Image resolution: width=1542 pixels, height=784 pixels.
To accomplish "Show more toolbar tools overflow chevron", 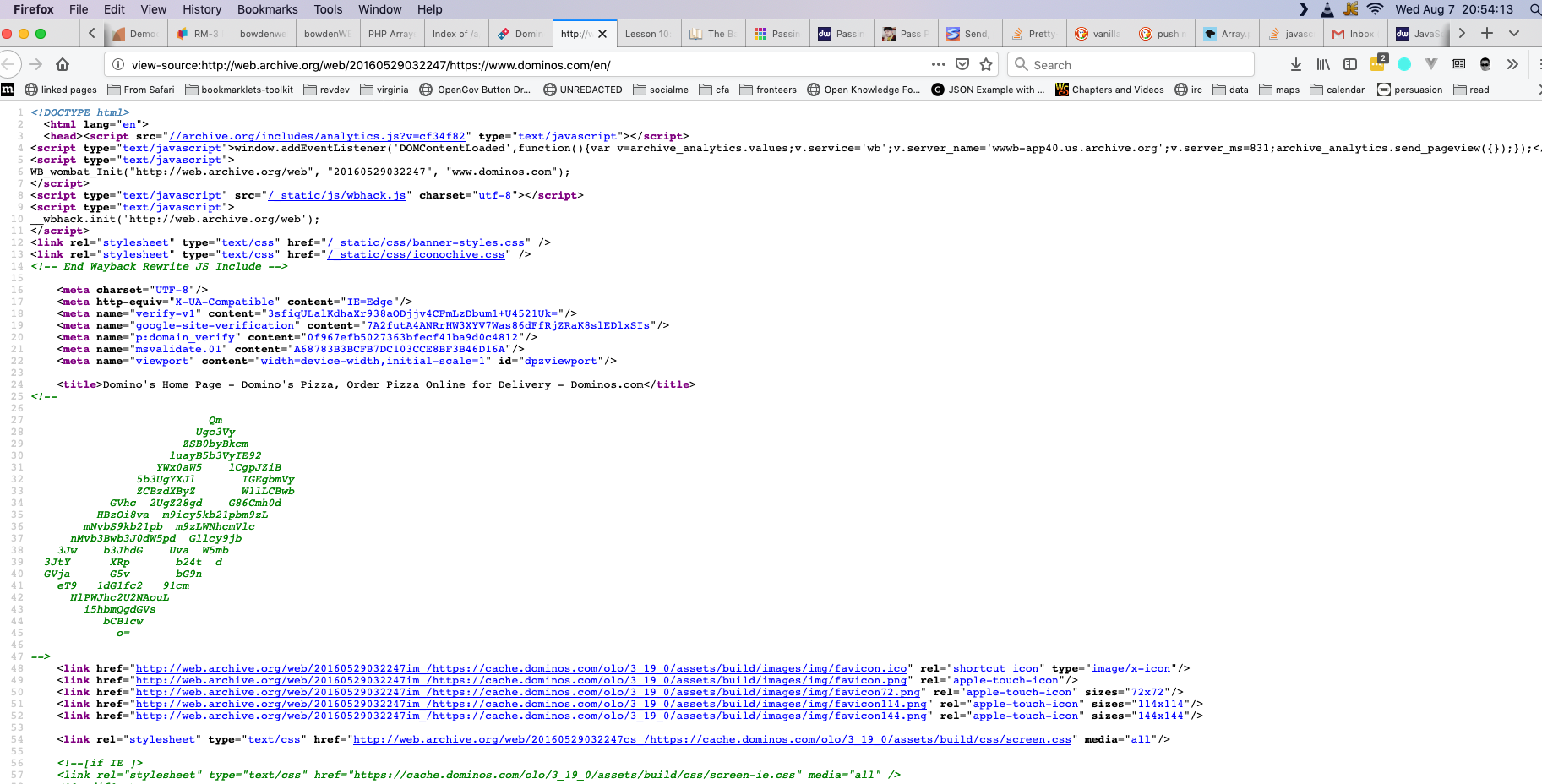I will pyautogui.click(x=1512, y=64).
